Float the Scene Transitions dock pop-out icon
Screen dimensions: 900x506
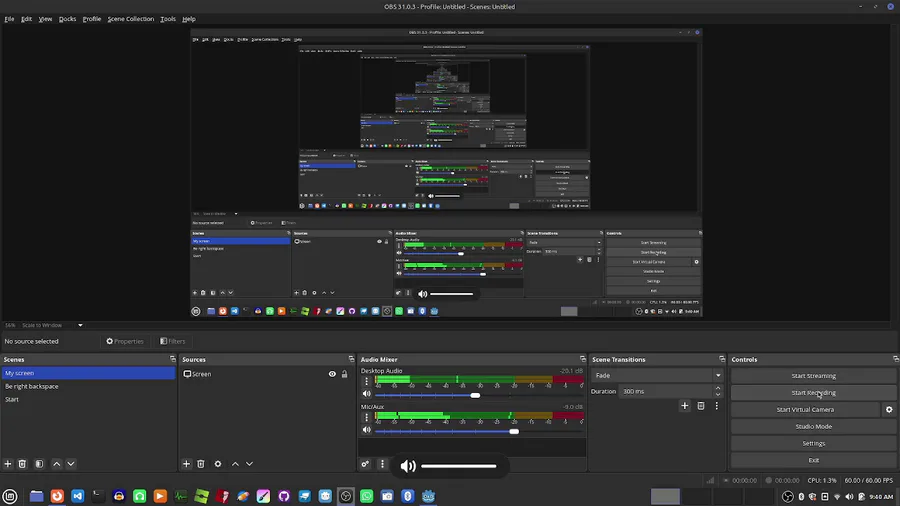click(722, 359)
